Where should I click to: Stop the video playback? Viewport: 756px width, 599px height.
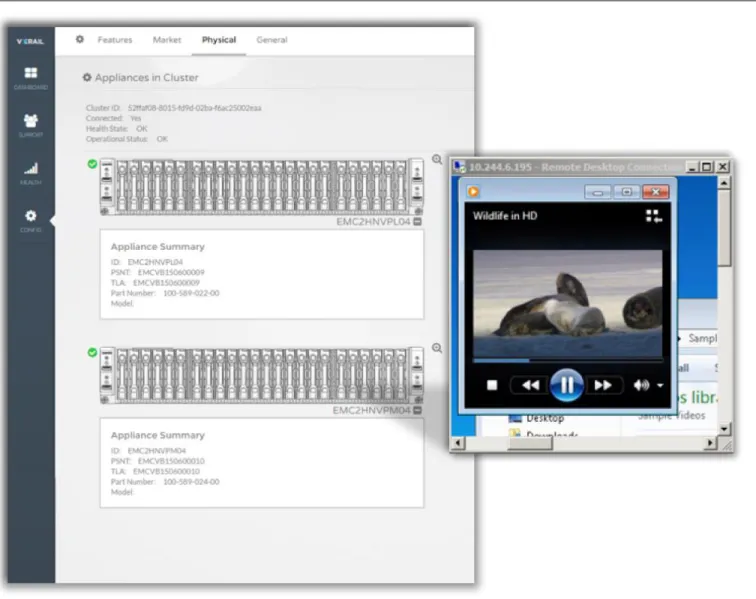(x=492, y=385)
